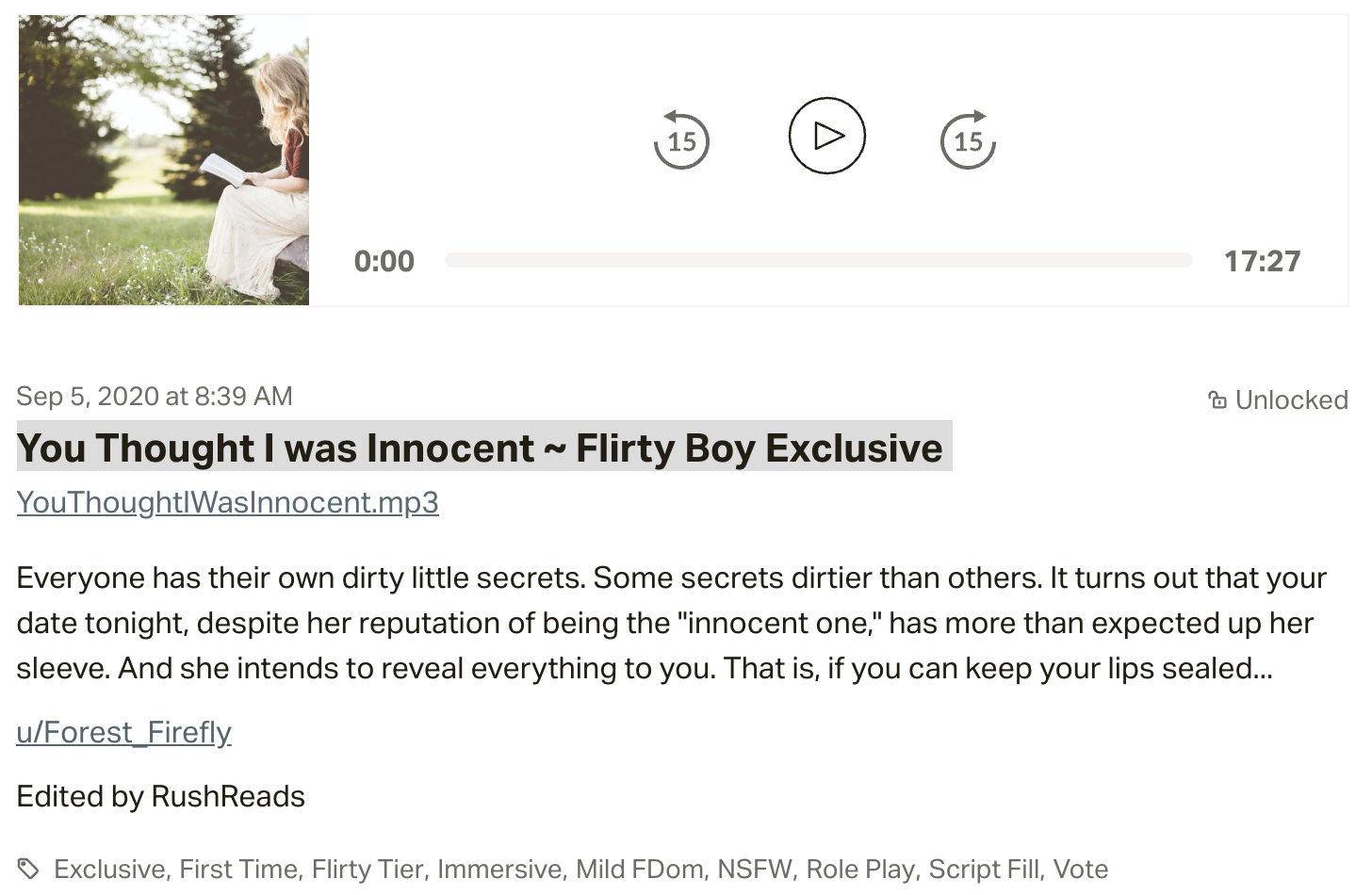Open YouThoughtIWasInnocent.mp3 file link
The height and width of the screenshot is (895, 1372).
coord(227,502)
